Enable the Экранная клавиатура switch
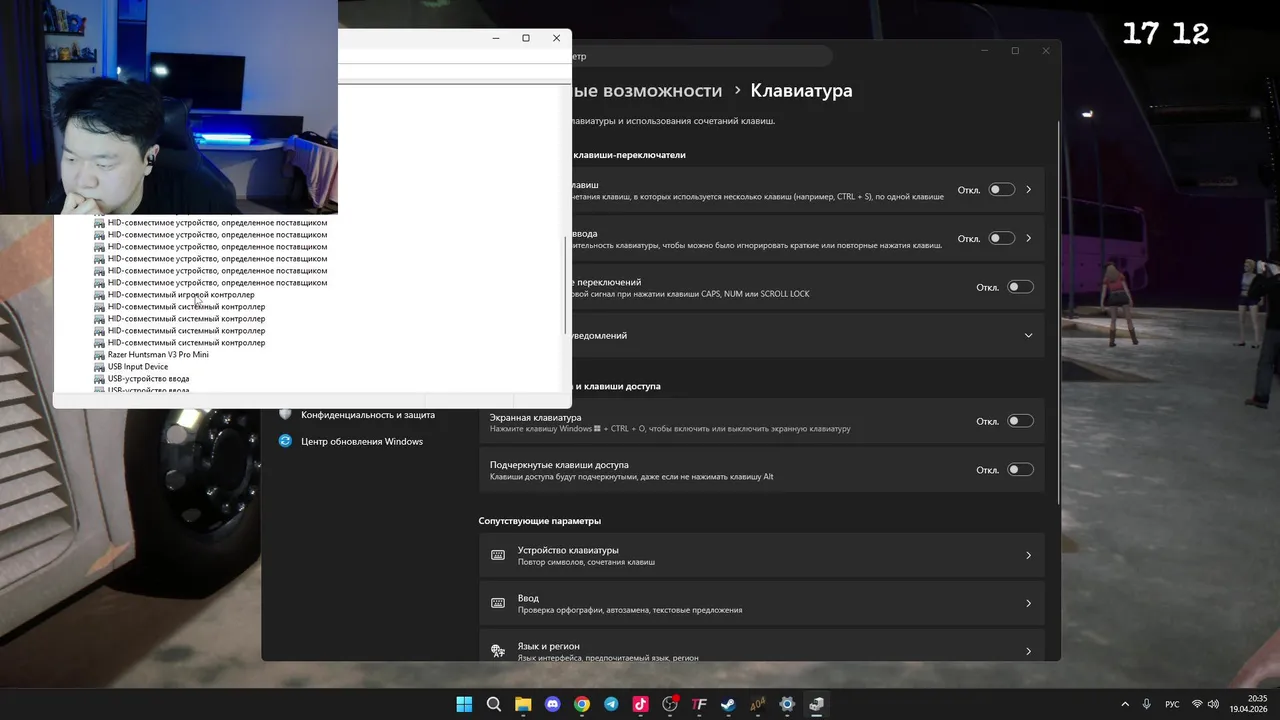The width and height of the screenshot is (1280, 720). [1020, 421]
